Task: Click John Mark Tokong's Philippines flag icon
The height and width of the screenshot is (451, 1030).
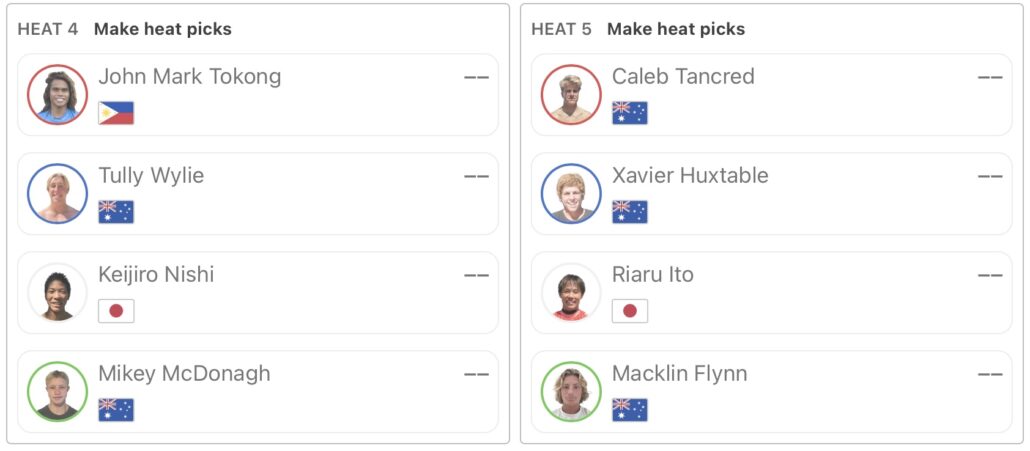Action: (116, 113)
